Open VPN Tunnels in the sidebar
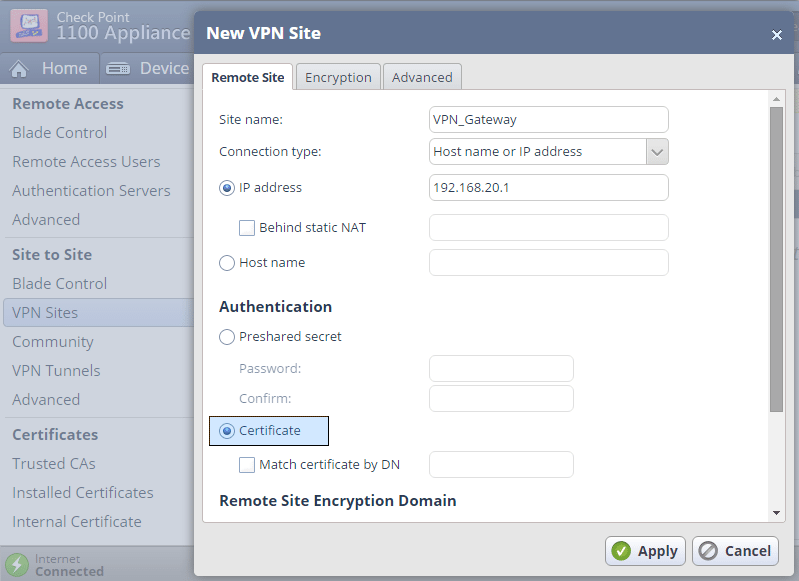 click(x=56, y=371)
